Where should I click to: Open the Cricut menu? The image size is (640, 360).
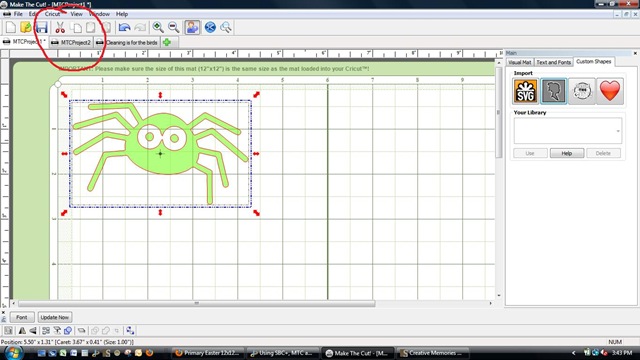tap(52, 14)
